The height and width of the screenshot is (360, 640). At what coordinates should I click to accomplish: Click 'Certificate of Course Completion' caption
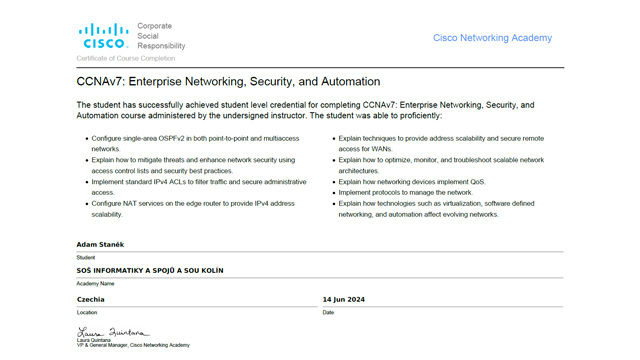point(126,58)
